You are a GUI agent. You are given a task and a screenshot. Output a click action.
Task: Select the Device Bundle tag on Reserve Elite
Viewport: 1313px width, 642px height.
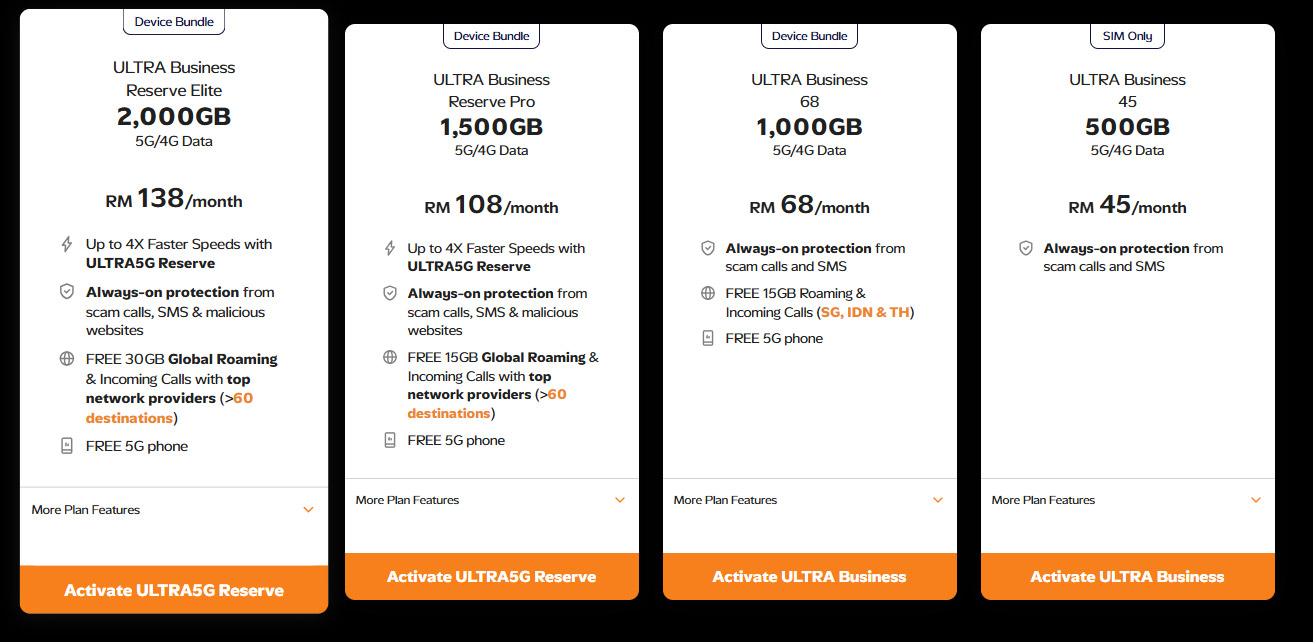(173, 20)
